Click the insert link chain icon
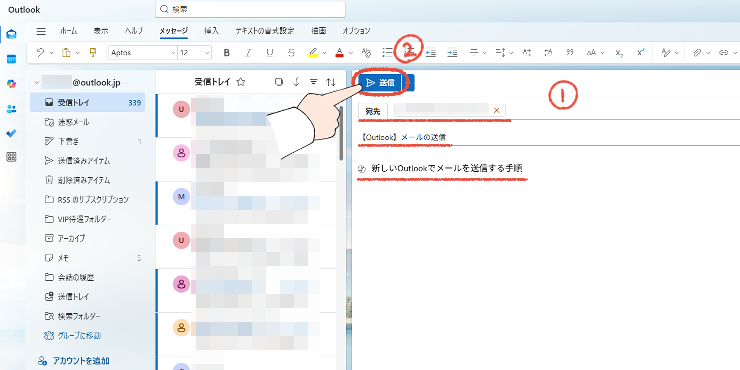The image size is (740, 370). coord(723,53)
